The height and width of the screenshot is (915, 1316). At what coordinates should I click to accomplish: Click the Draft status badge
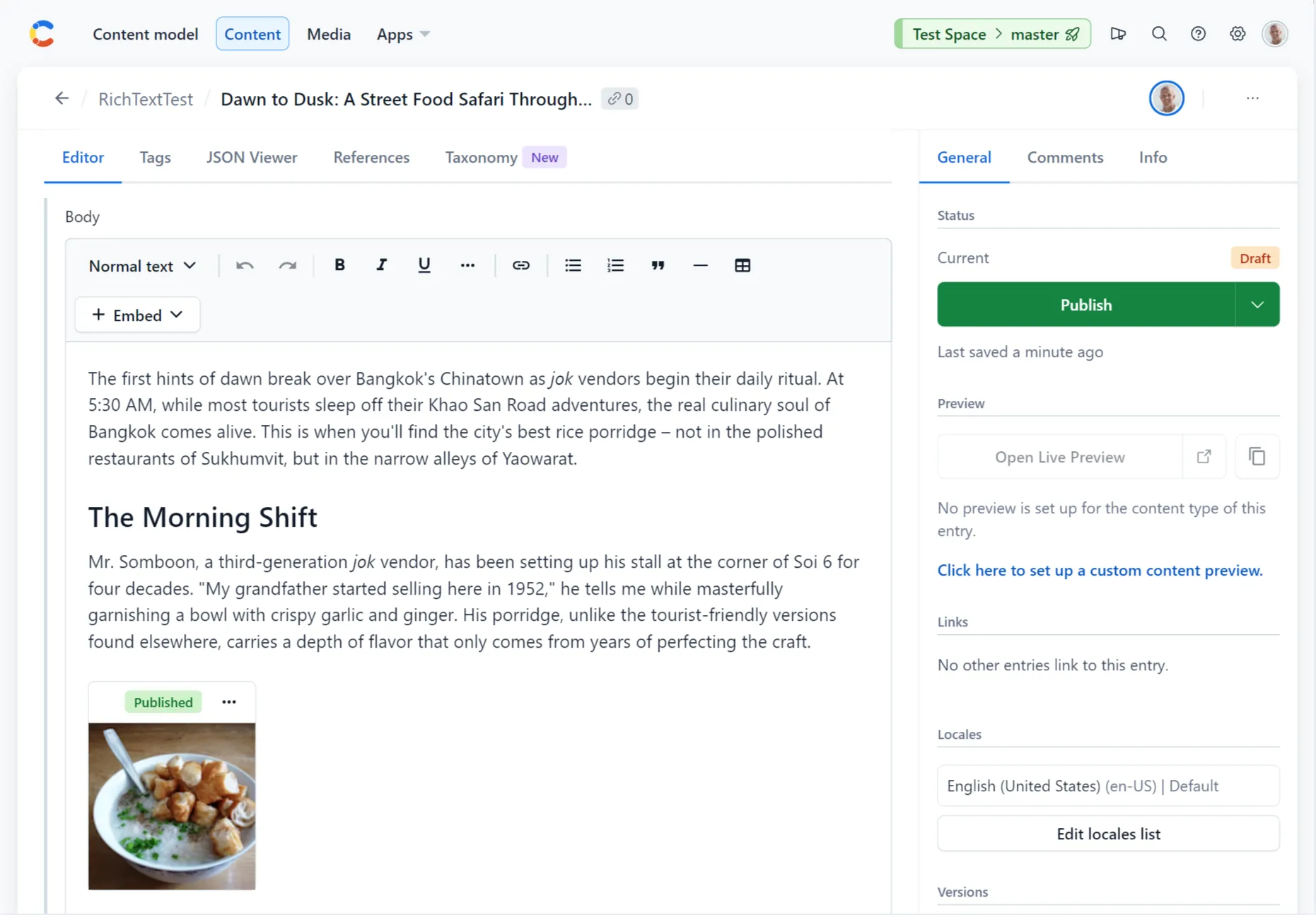coord(1255,258)
